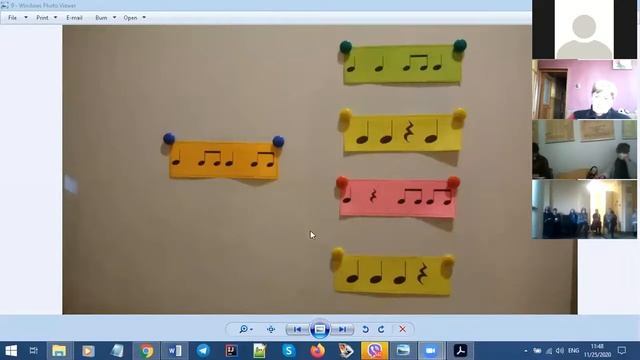Open the zoom magnifier control
Viewport: 640px width, 360px height.
[246, 329]
